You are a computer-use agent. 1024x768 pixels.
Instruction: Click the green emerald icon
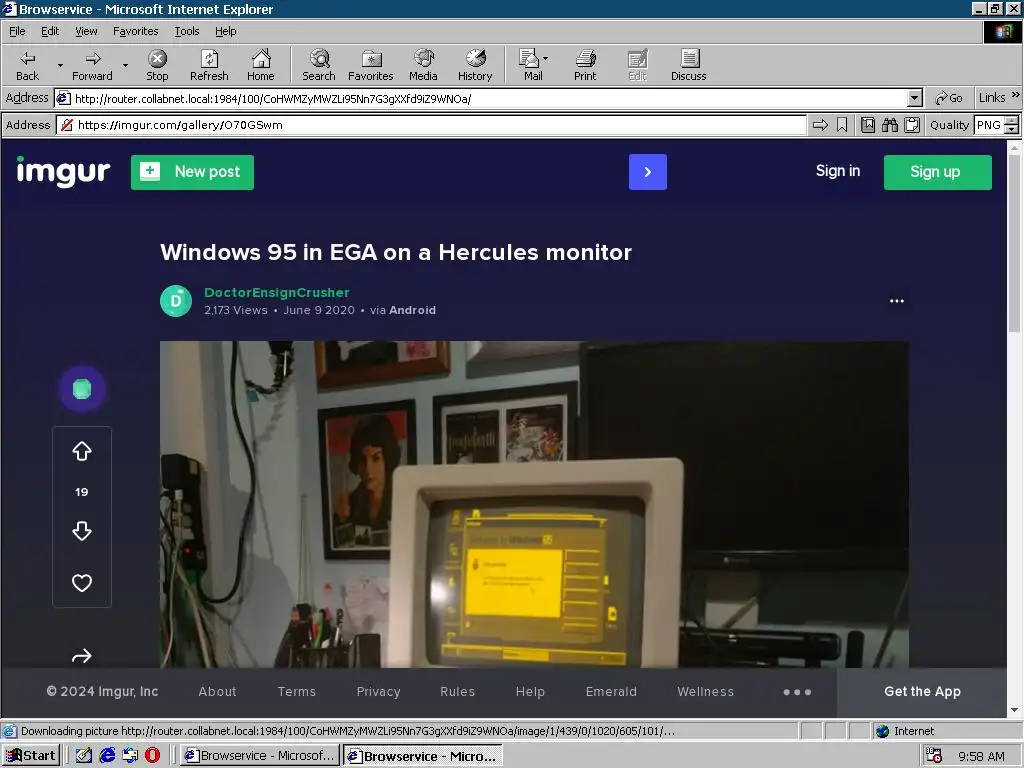[x=82, y=389]
